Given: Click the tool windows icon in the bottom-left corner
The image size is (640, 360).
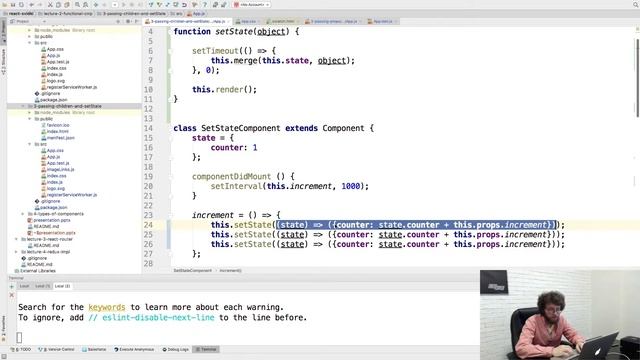Looking at the screenshot, I should (3, 356).
